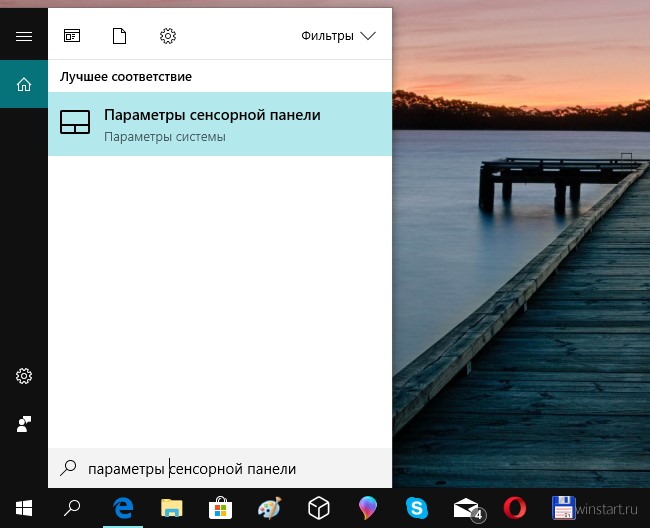650x528 pixels.
Task: Open Paint 3D colorful drop icon
Action: click(x=368, y=508)
